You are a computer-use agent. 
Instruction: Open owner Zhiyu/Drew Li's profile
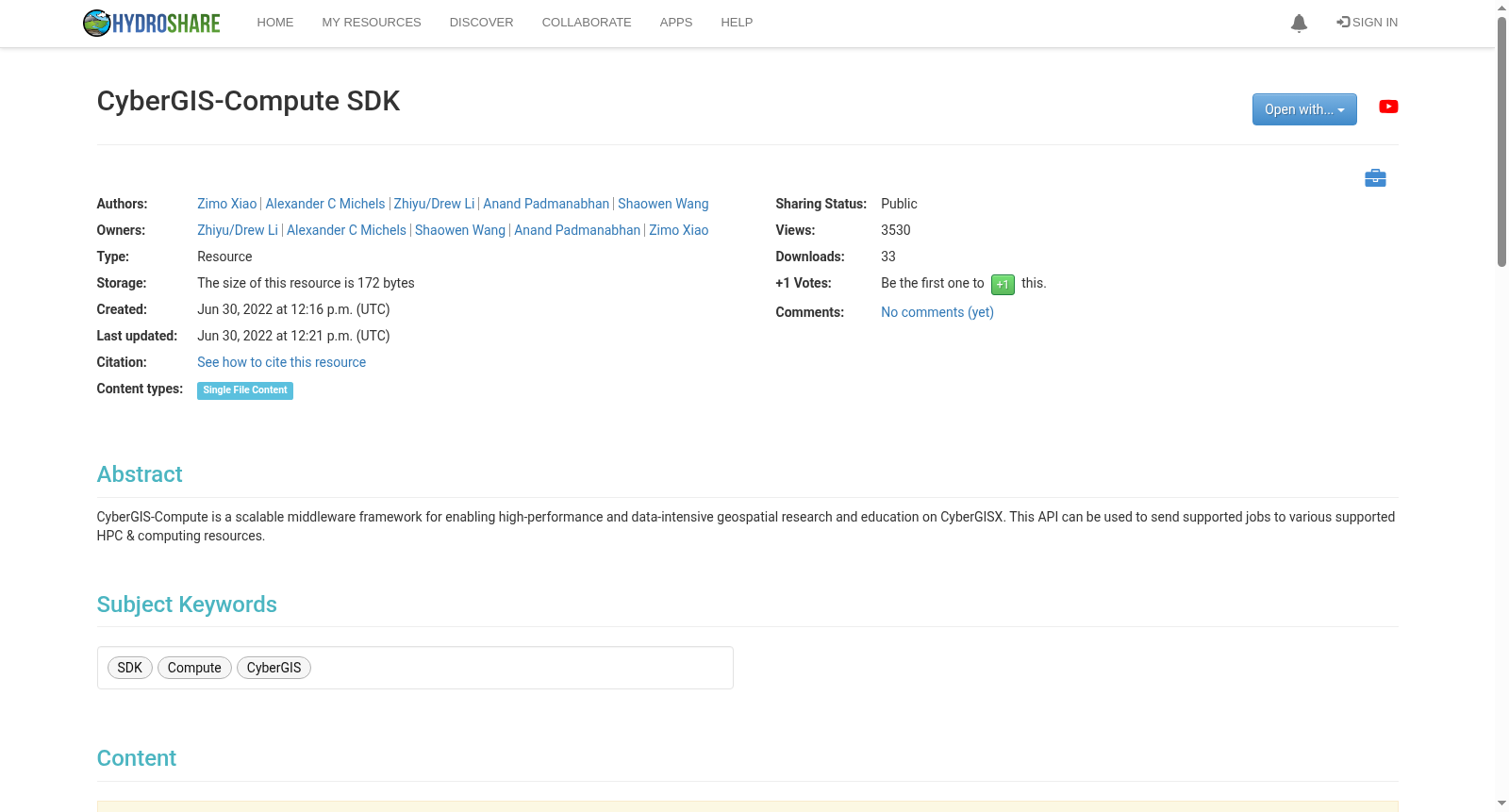[238, 230]
